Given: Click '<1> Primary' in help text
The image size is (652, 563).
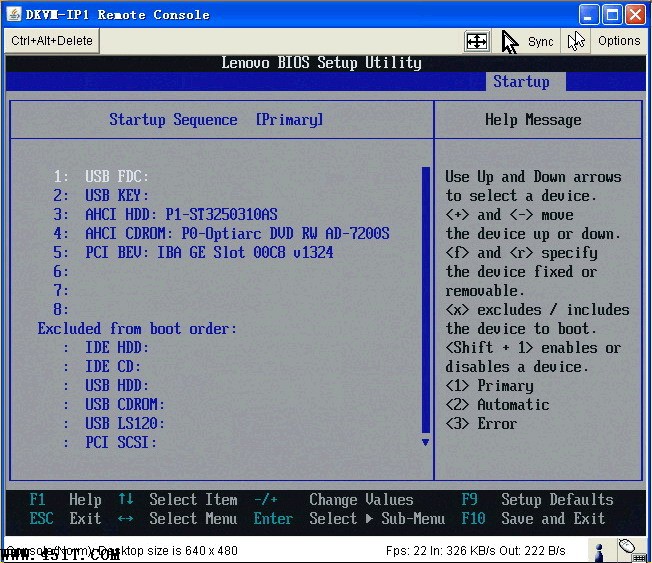Looking at the screenshot, I should coord(489,385).
